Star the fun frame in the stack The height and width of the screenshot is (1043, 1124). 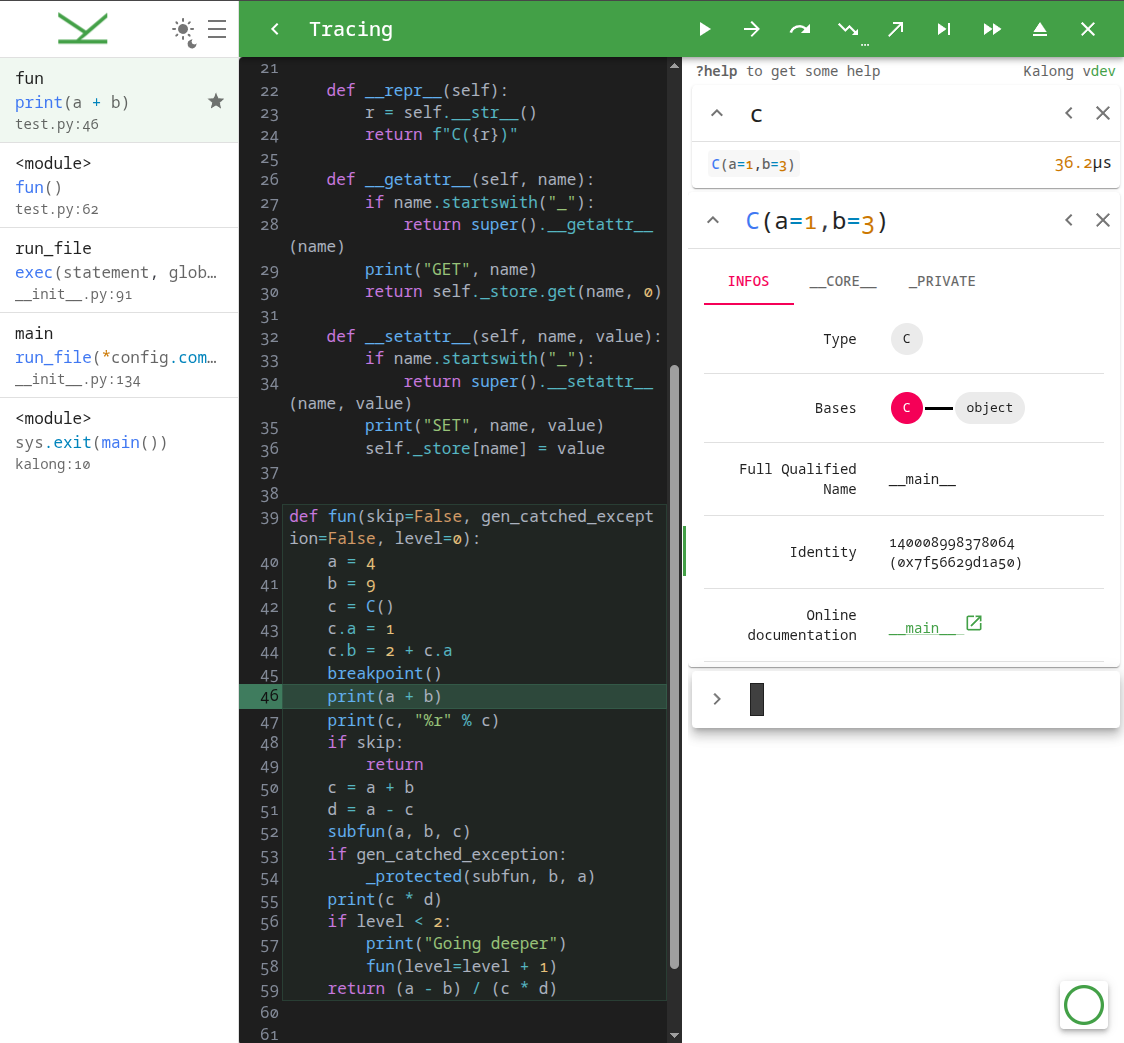[216, 101]
